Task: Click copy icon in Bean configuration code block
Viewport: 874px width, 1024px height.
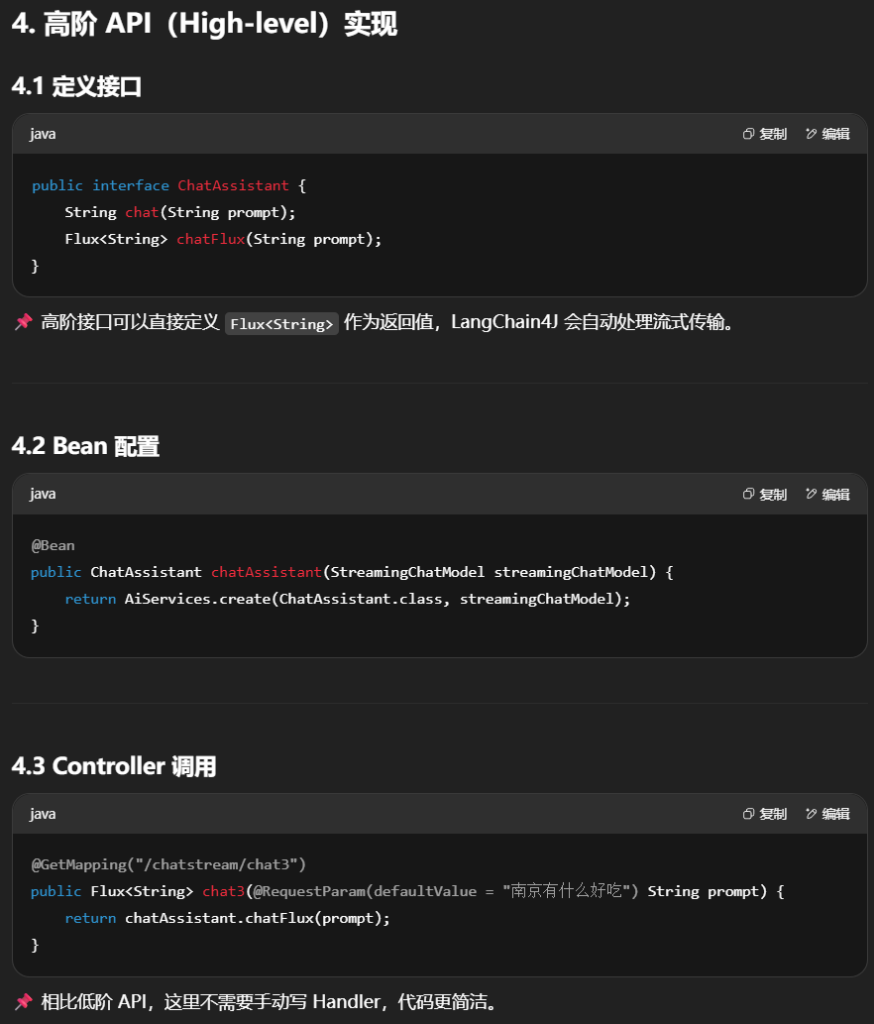Action: click(748, 494)
